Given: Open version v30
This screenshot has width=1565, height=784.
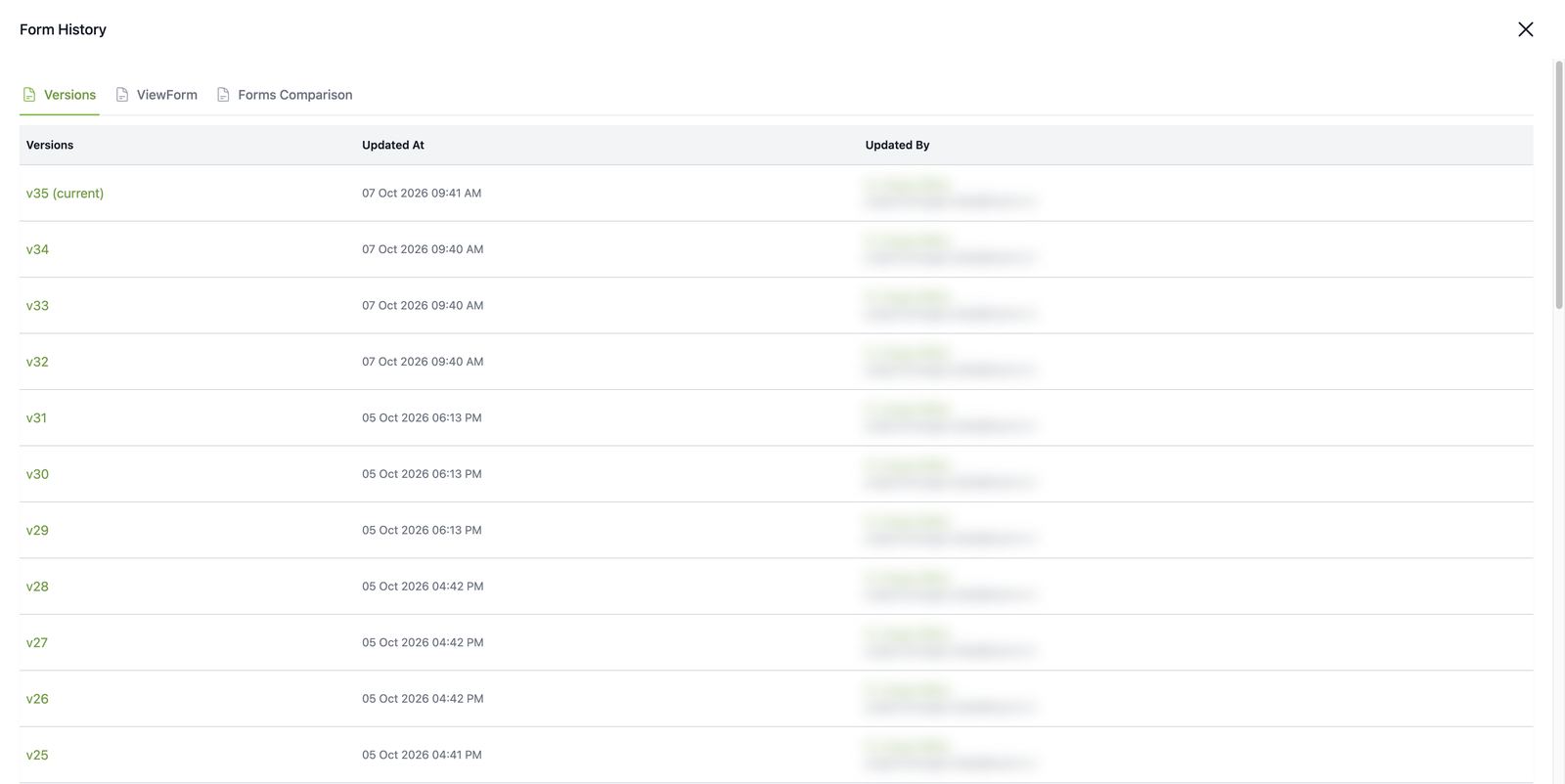Looking at the screenshot, I should coord(37,474).
